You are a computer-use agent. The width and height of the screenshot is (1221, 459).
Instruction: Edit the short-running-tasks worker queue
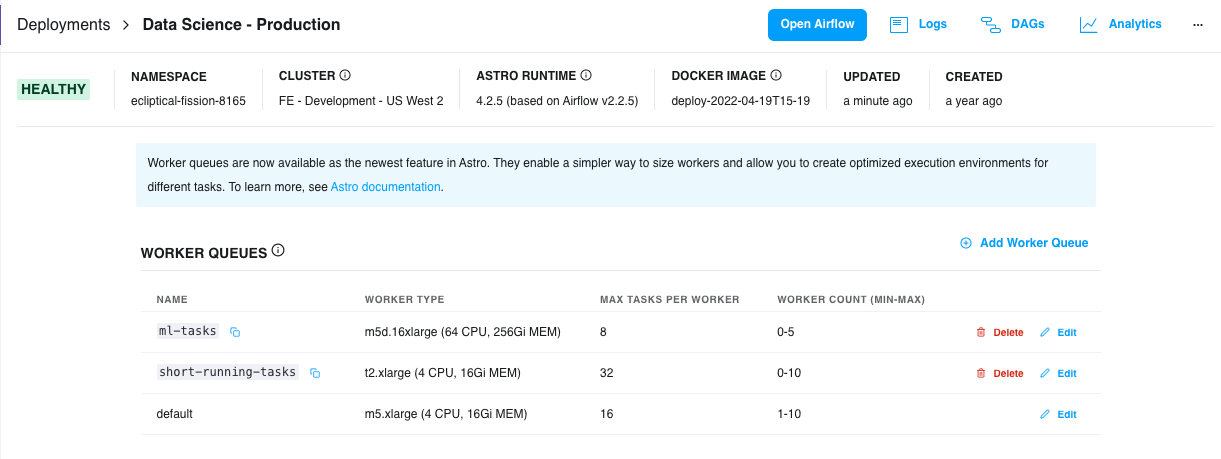point(1058,374)
